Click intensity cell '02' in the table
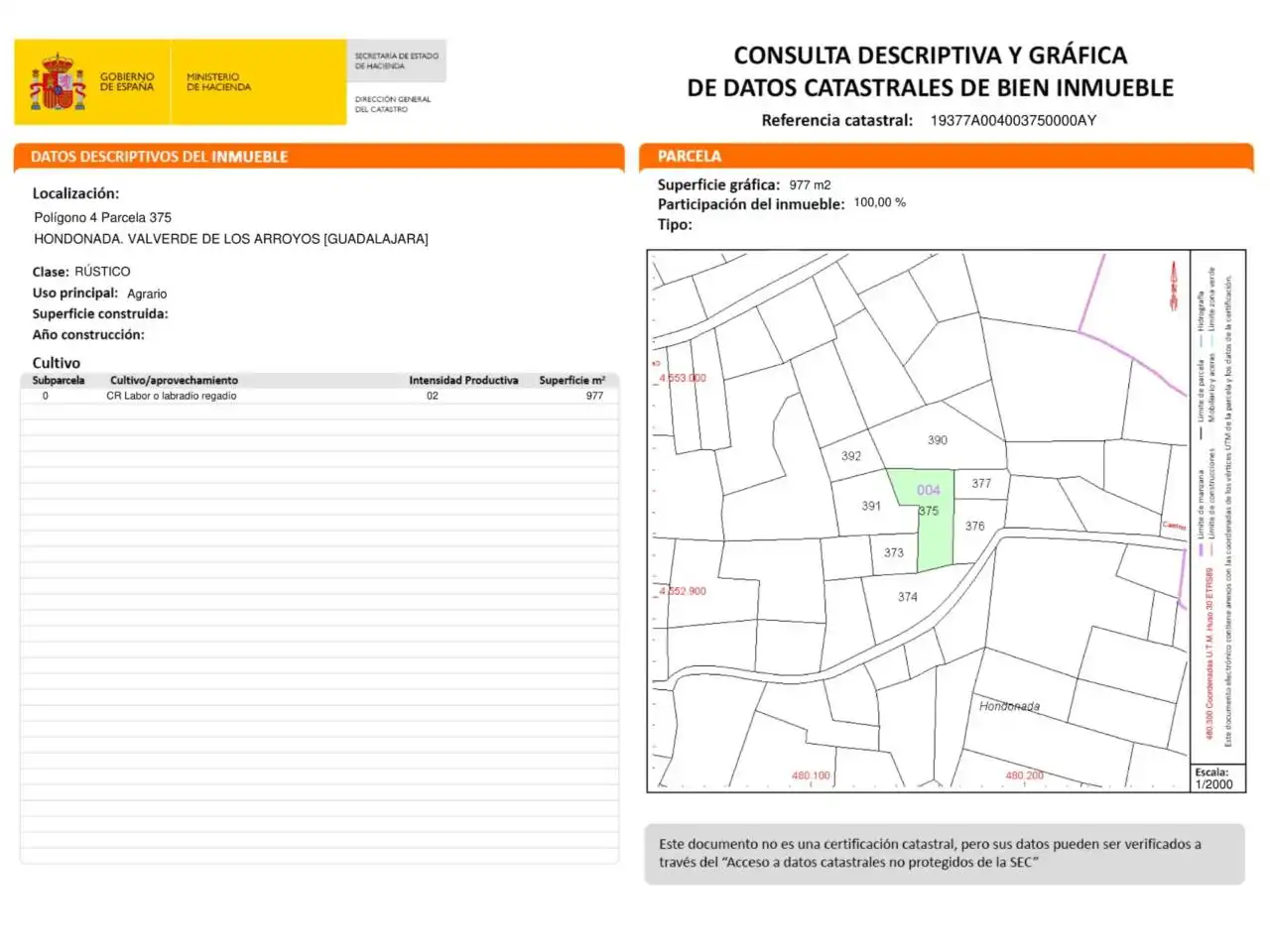This screenshot has height=952, width=1270. pos(433,396)
